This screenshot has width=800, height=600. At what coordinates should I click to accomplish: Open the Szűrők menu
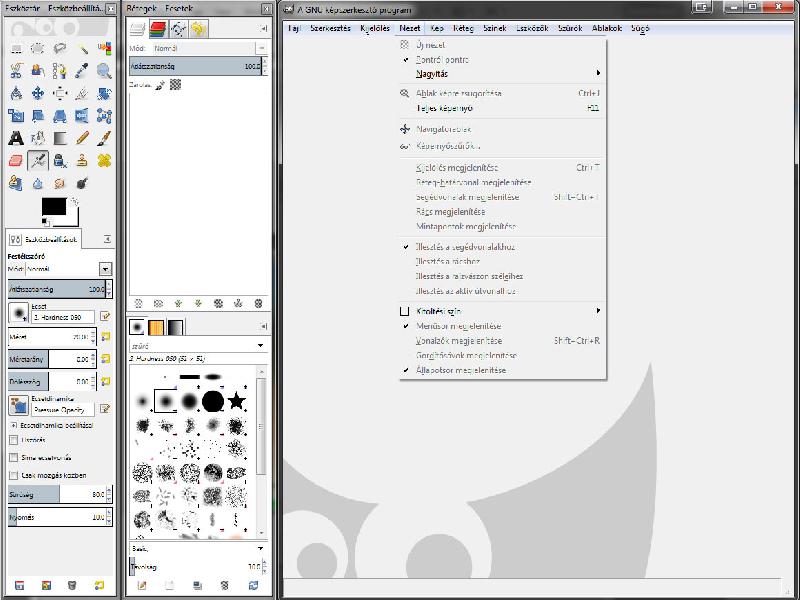[x=570, y=29]
